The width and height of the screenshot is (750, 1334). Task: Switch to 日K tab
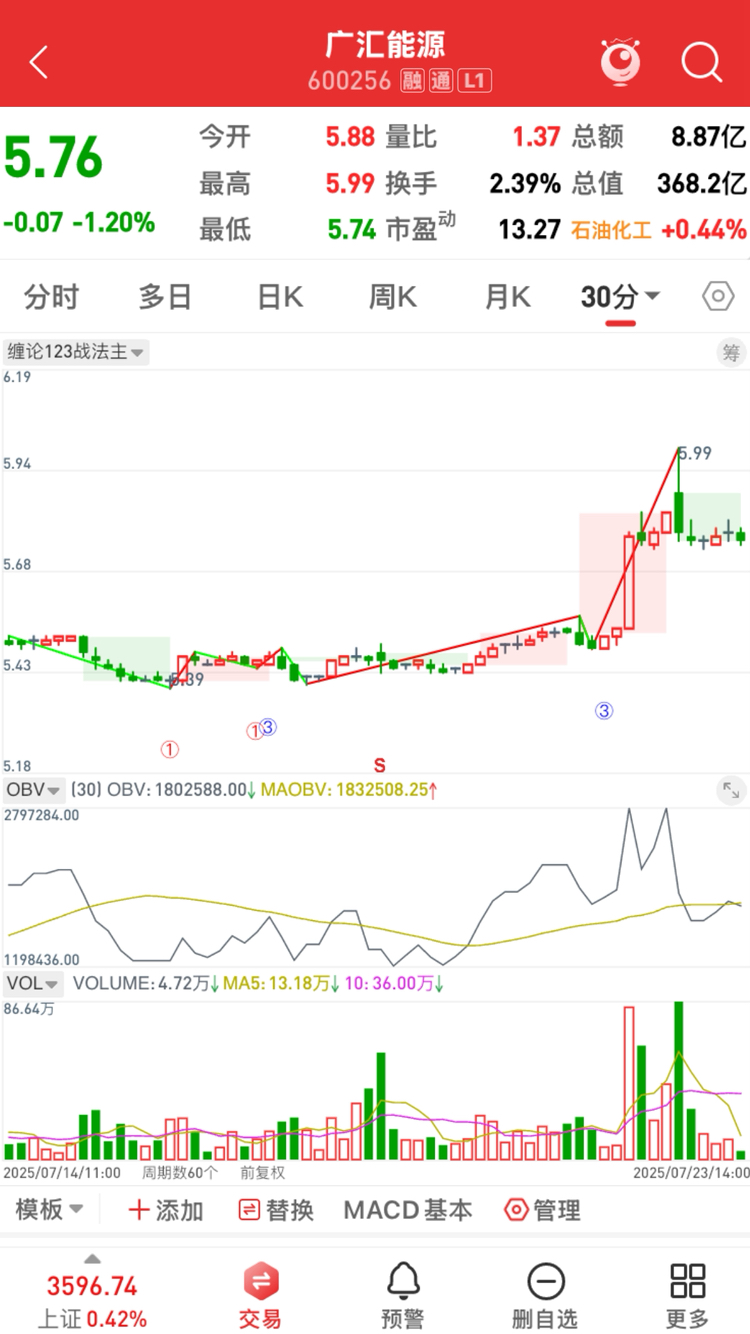280,297
